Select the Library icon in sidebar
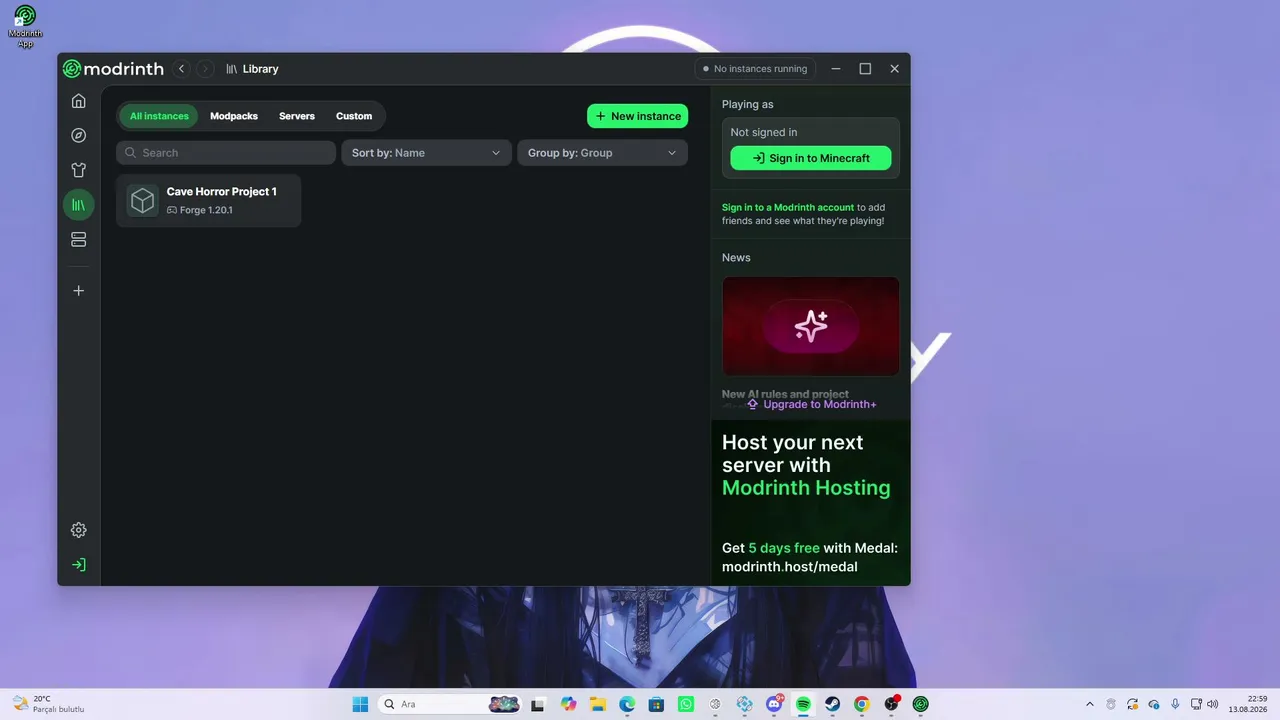1280x720 pixels. click(x=79, y=205)
